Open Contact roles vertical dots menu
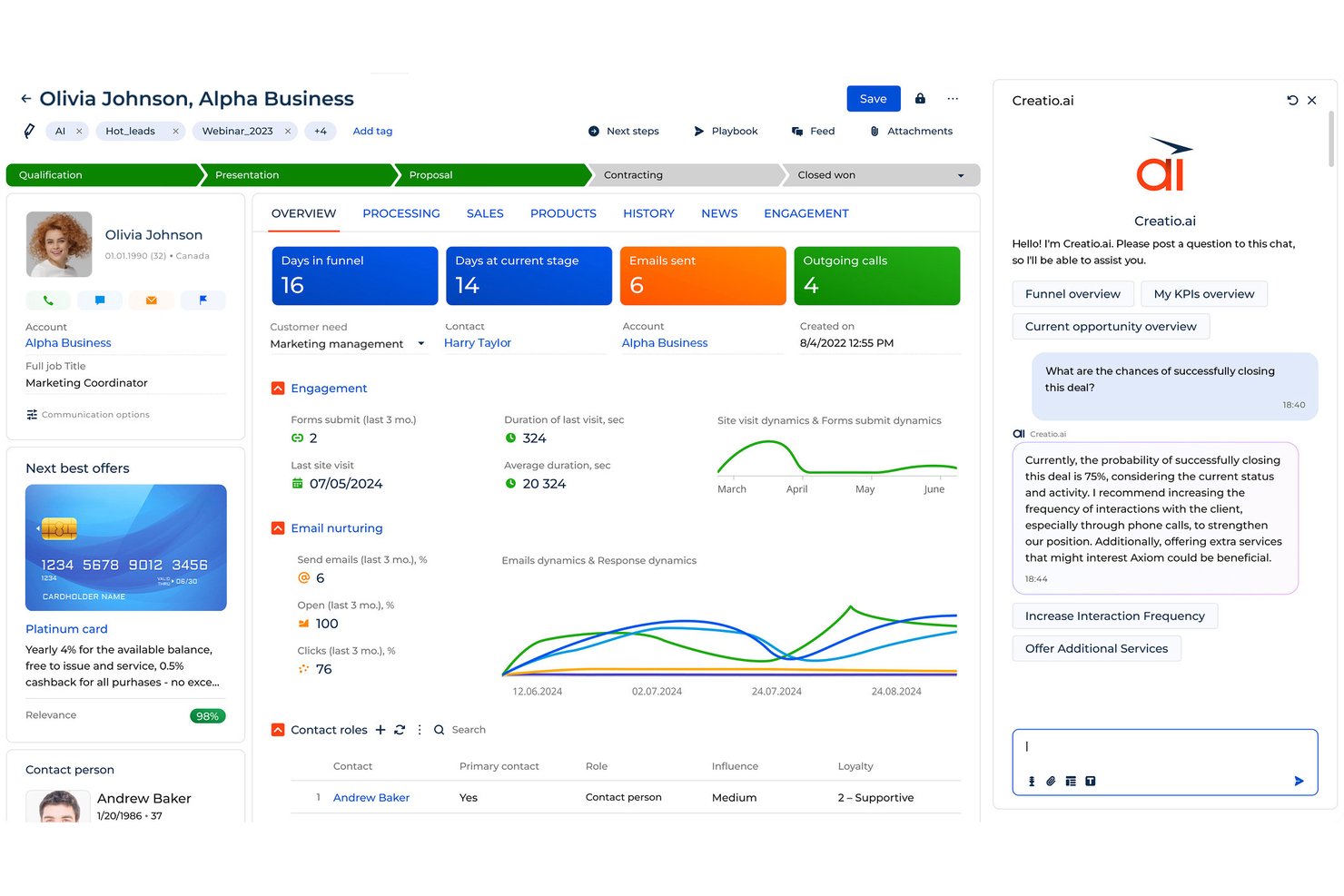 click(x=420, y=730)
